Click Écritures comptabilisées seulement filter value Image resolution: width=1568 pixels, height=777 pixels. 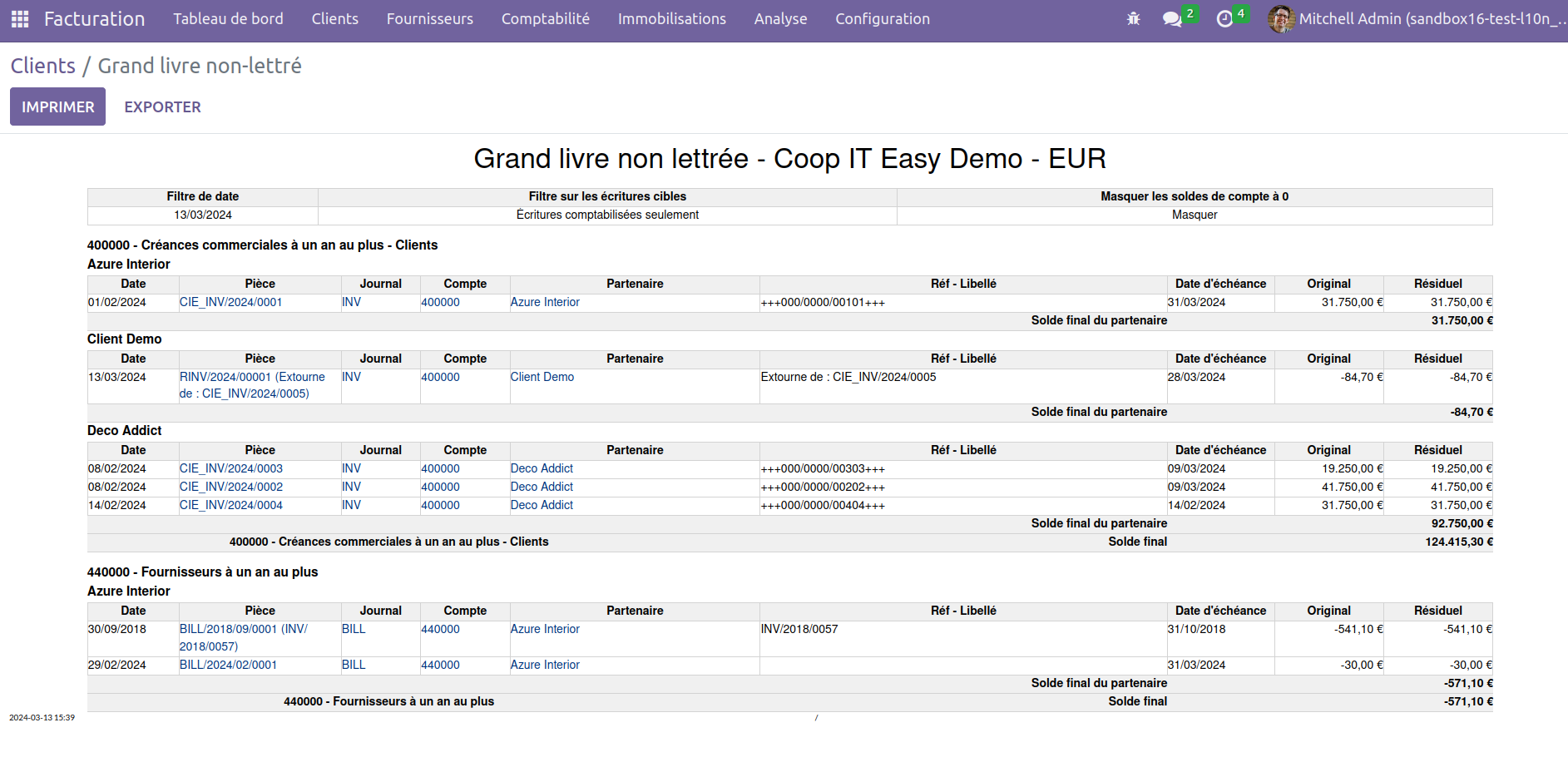coord(607,215)
